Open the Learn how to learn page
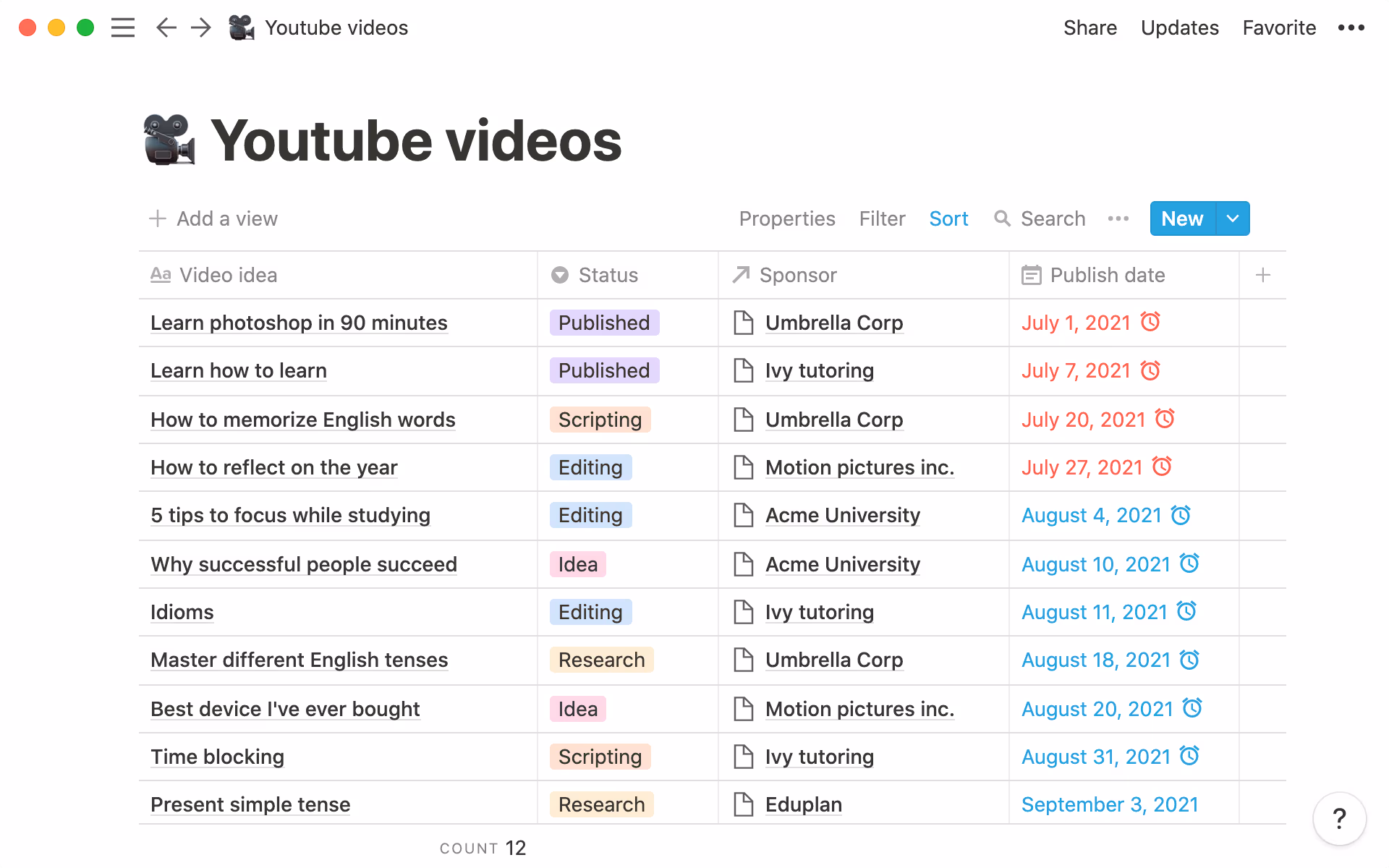Image resolution: width=1389 pixels, height=868 pixels. click(239, 370)
